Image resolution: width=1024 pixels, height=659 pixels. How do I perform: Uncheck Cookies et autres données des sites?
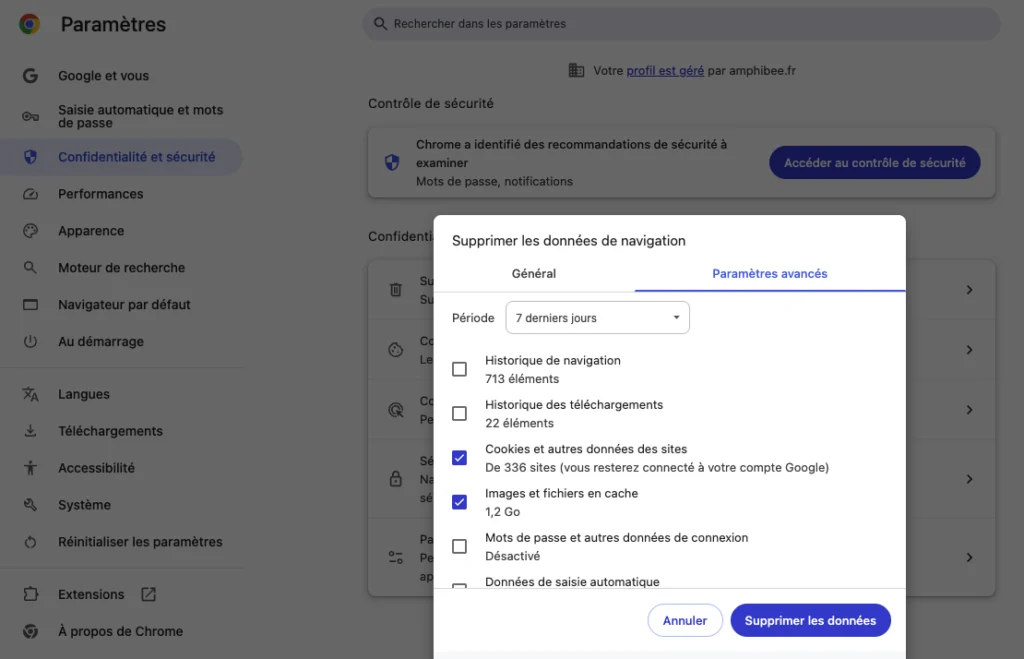pos(460,458)
